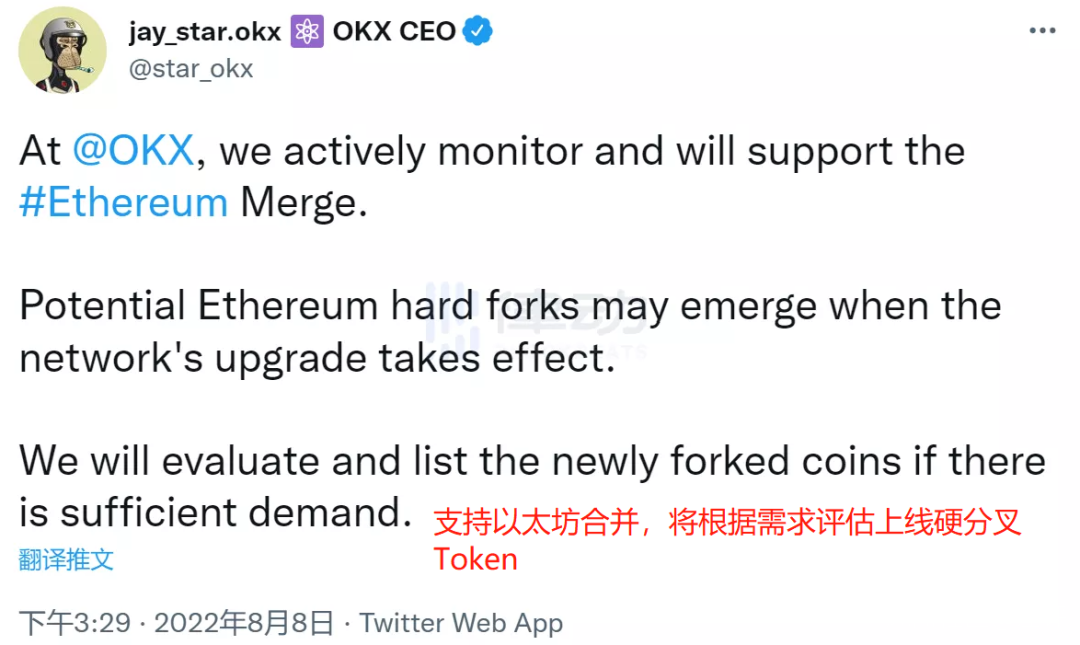1080x645 pixels.
Task: Open the more options three-dot menu
Action: [1043, 31]
